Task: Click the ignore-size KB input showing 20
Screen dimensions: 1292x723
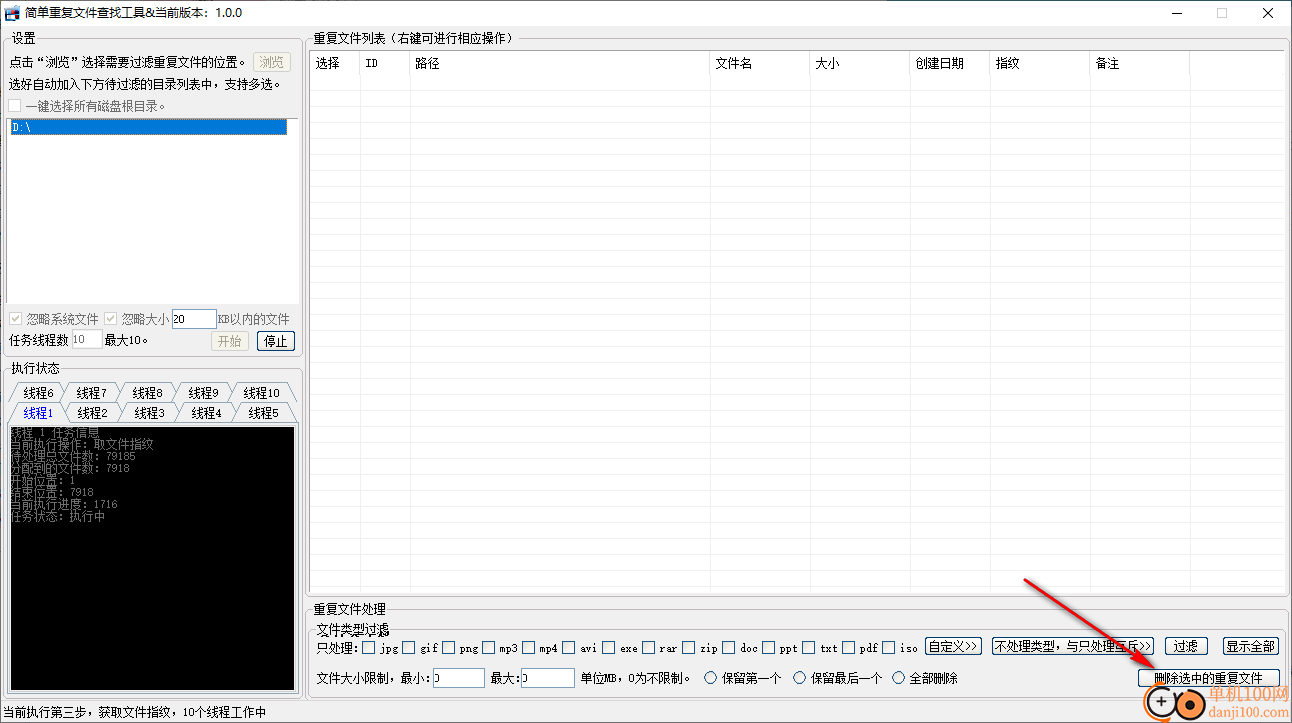Action: (x=193, y=319)
